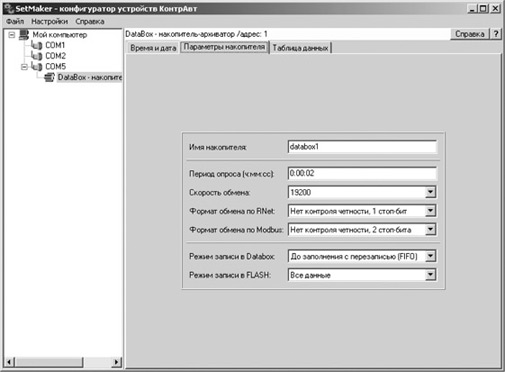Select DataBox - накопитель tree item text
The height and width of the screenshot is (372, 505).
point(90,77)
